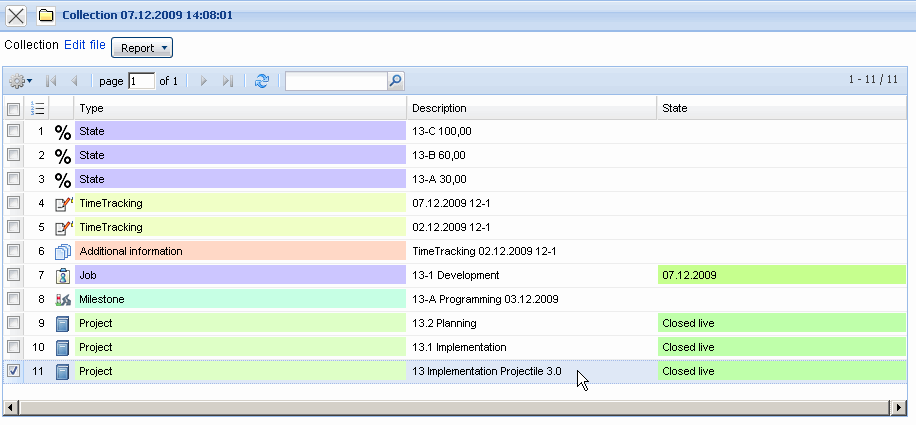The image size is (916, 425).
Task: Click the Additional information icon in row 6
Action: [62, 251]
